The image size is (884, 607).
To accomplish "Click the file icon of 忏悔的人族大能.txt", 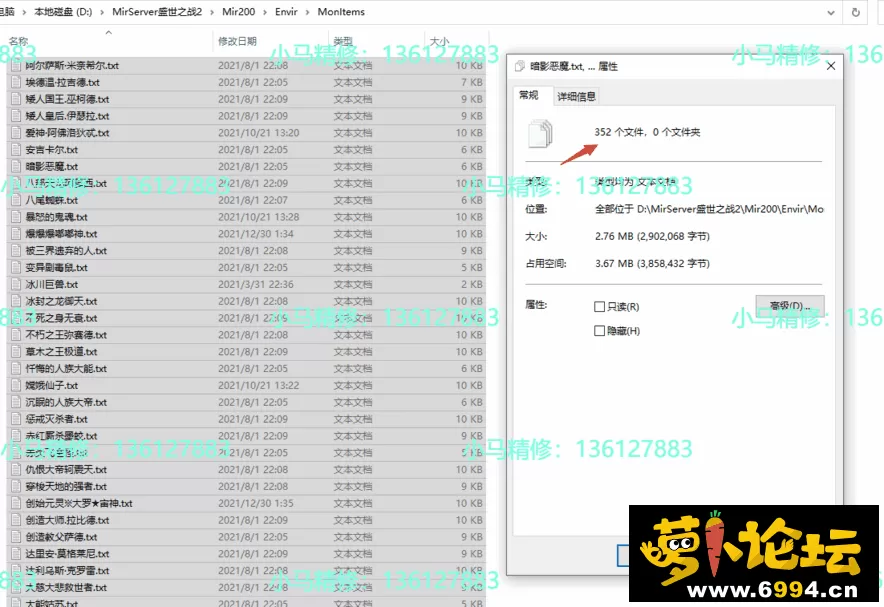I will tap(16, 369).
